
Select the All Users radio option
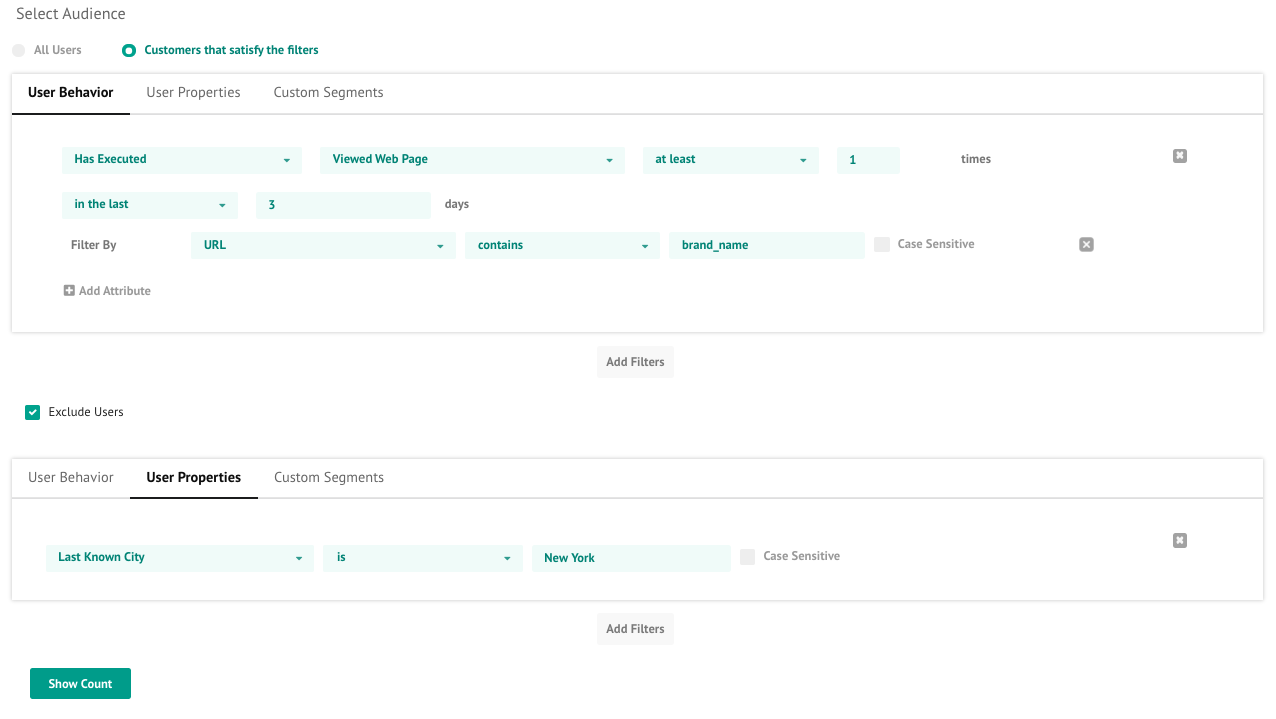point(19,50)
